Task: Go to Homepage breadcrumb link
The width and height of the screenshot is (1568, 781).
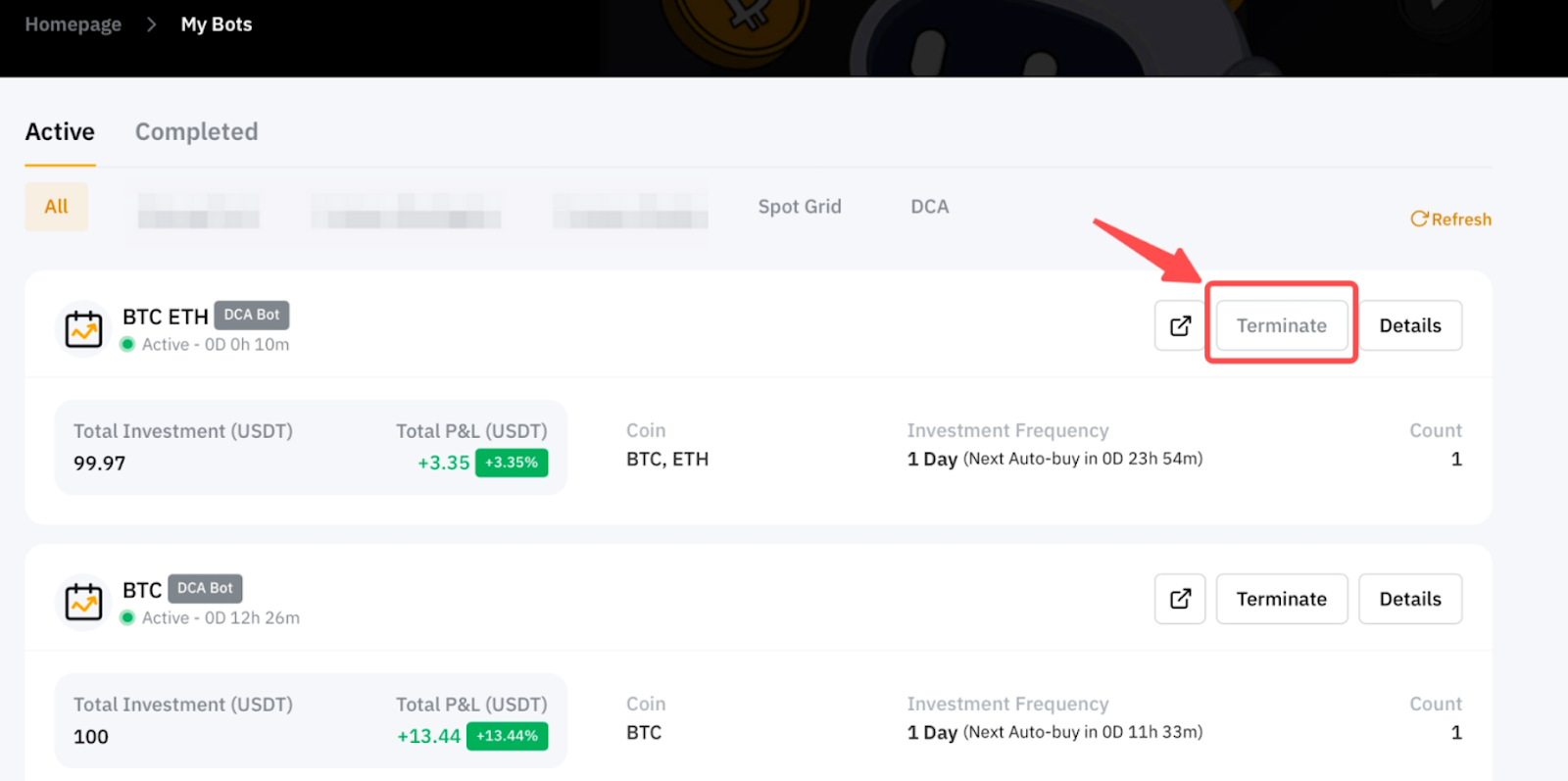Action: point(73,24)
